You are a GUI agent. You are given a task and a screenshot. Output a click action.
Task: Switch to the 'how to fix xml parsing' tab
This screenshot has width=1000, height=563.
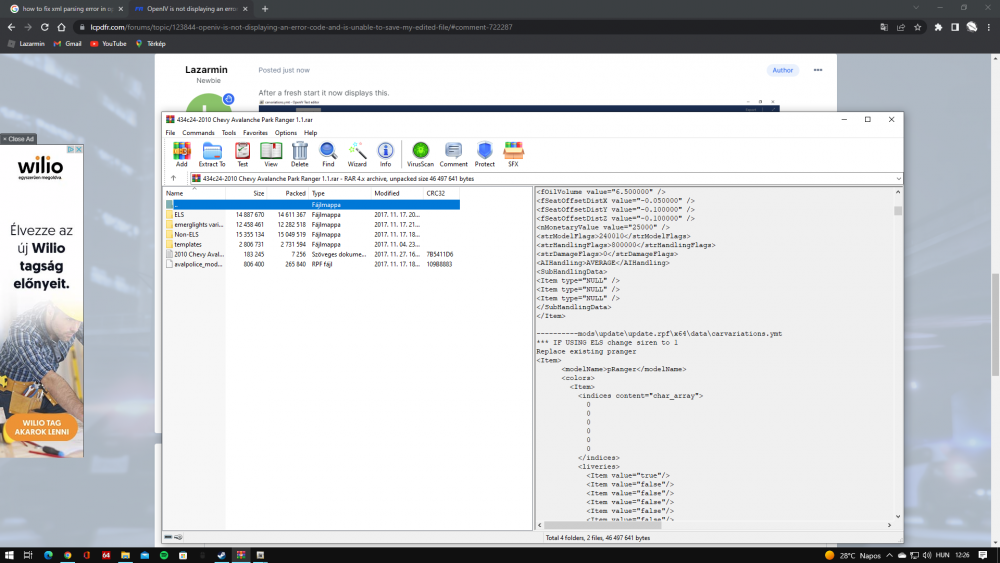pos(65,8)
